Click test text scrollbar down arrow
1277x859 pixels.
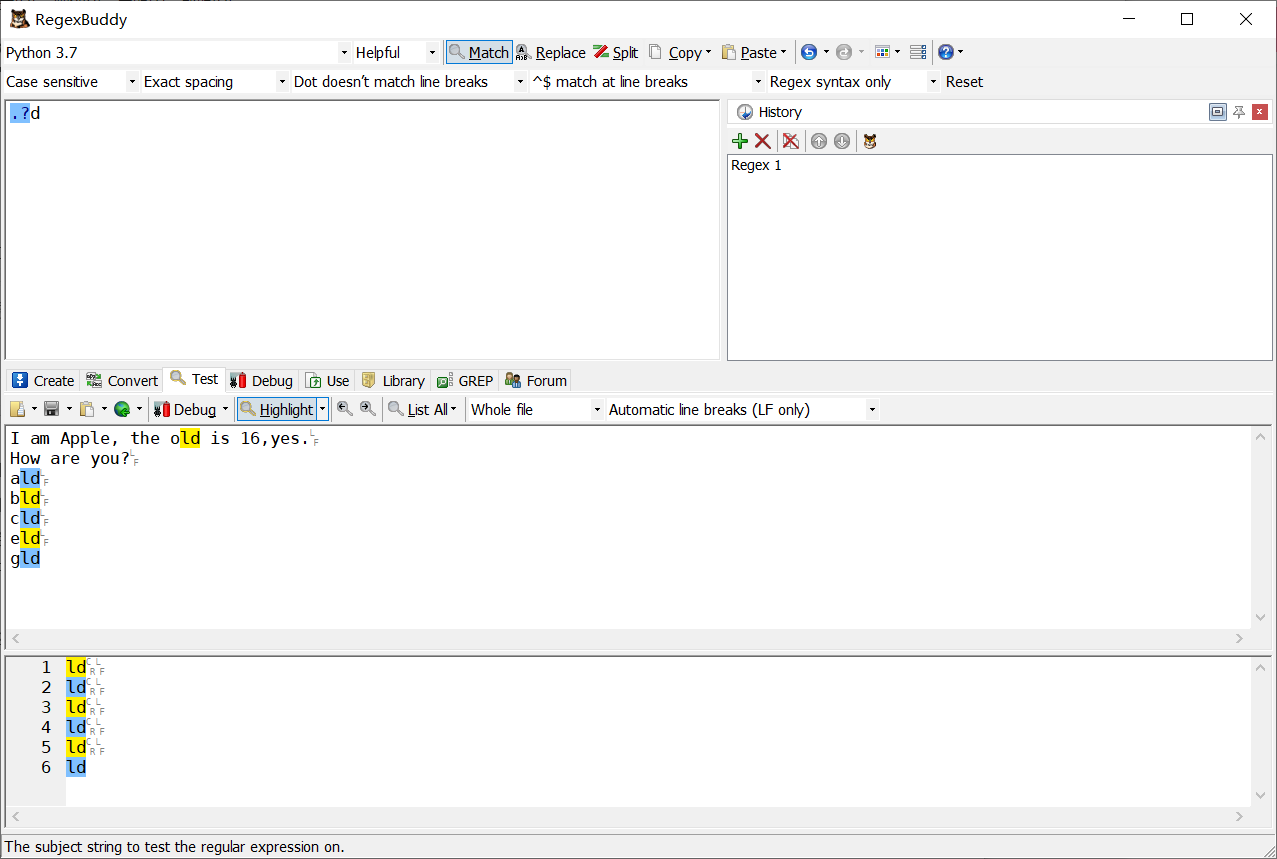[1262, 617]
